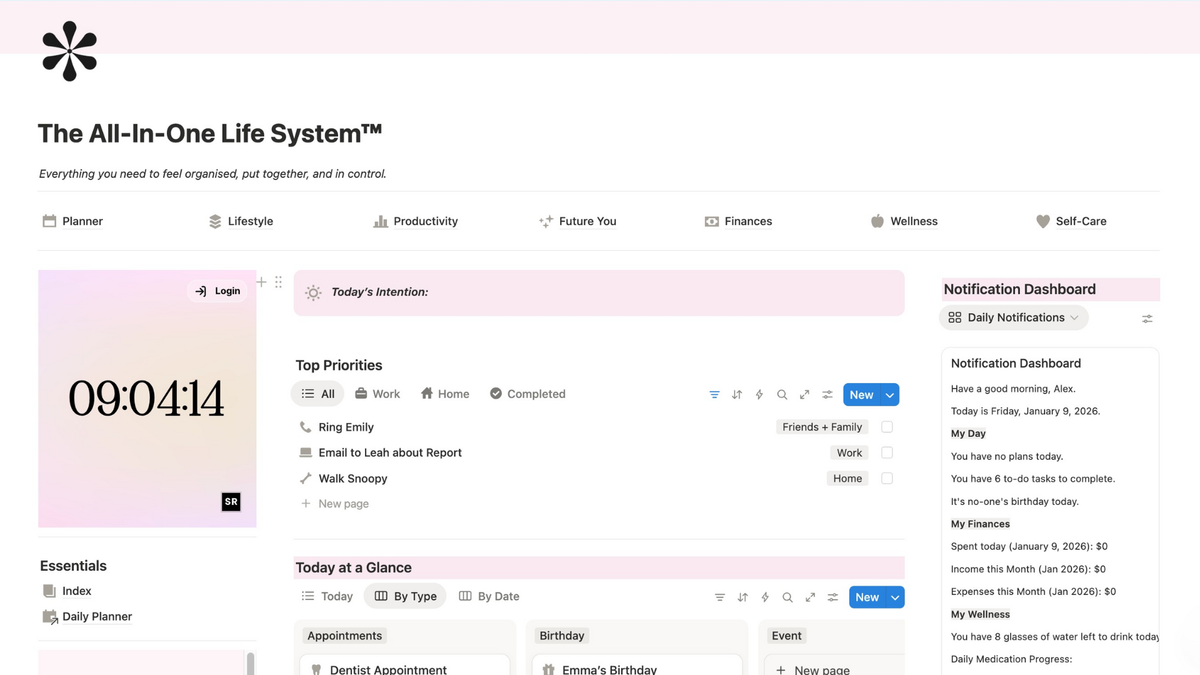Image resolution: width=1200 pixels, height=675 pixels.
Task: Click lightning automation icon in Today at a Glance
Action: point(765,597)
